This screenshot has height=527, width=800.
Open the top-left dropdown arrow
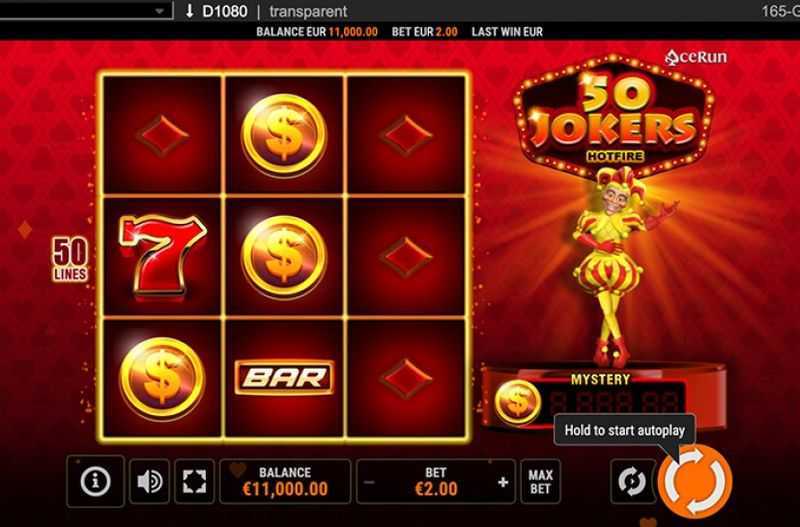(x=160, y=11)
